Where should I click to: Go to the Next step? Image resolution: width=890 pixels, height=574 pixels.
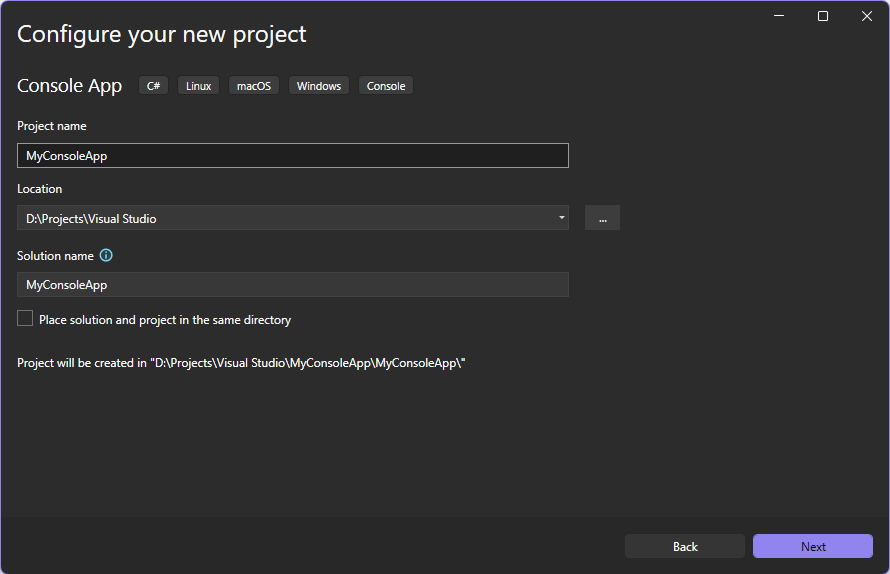click(813, 546)
